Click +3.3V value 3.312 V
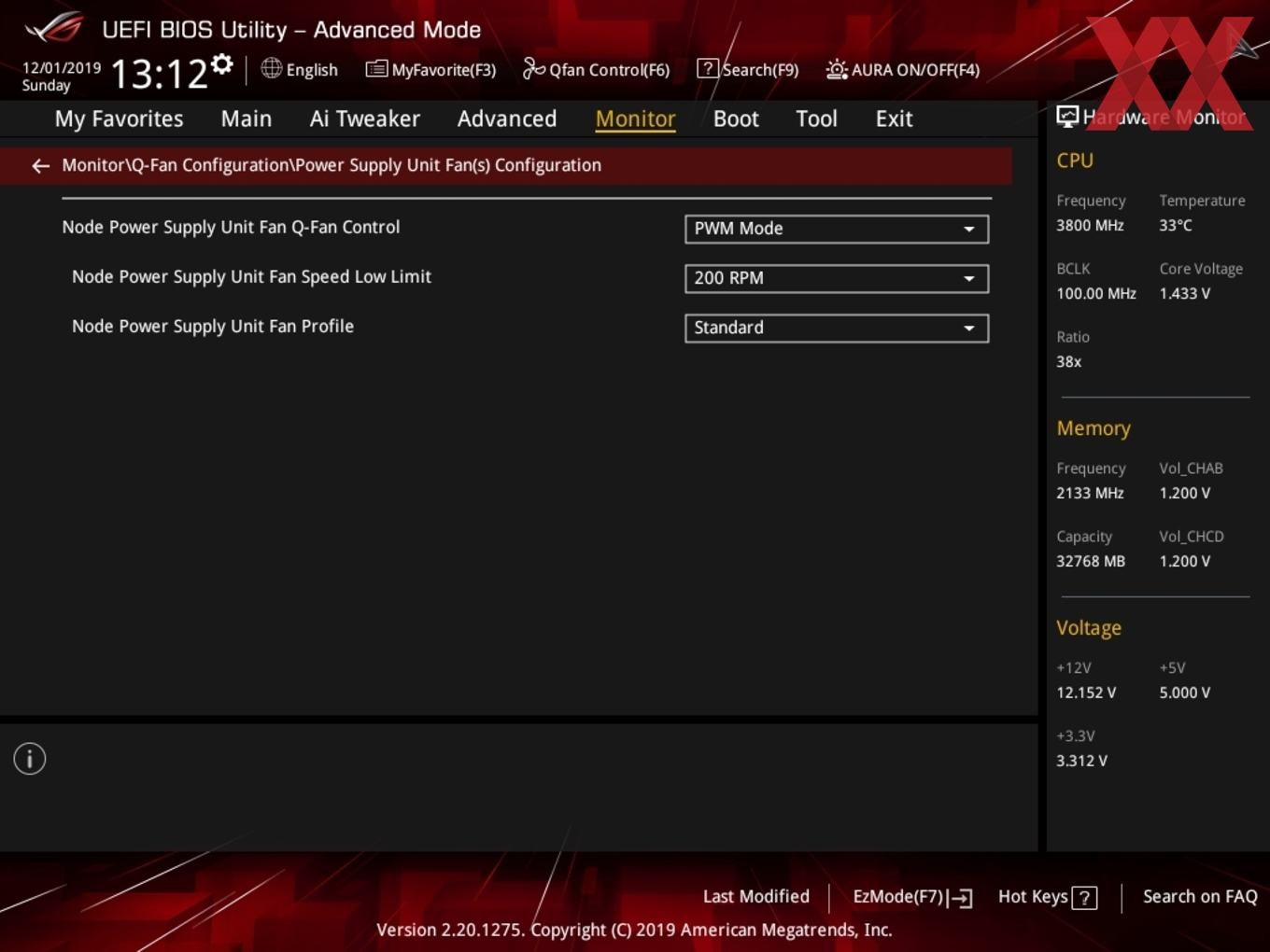The width and height of the screenshot is (1270, 952). coord(1081,761)
